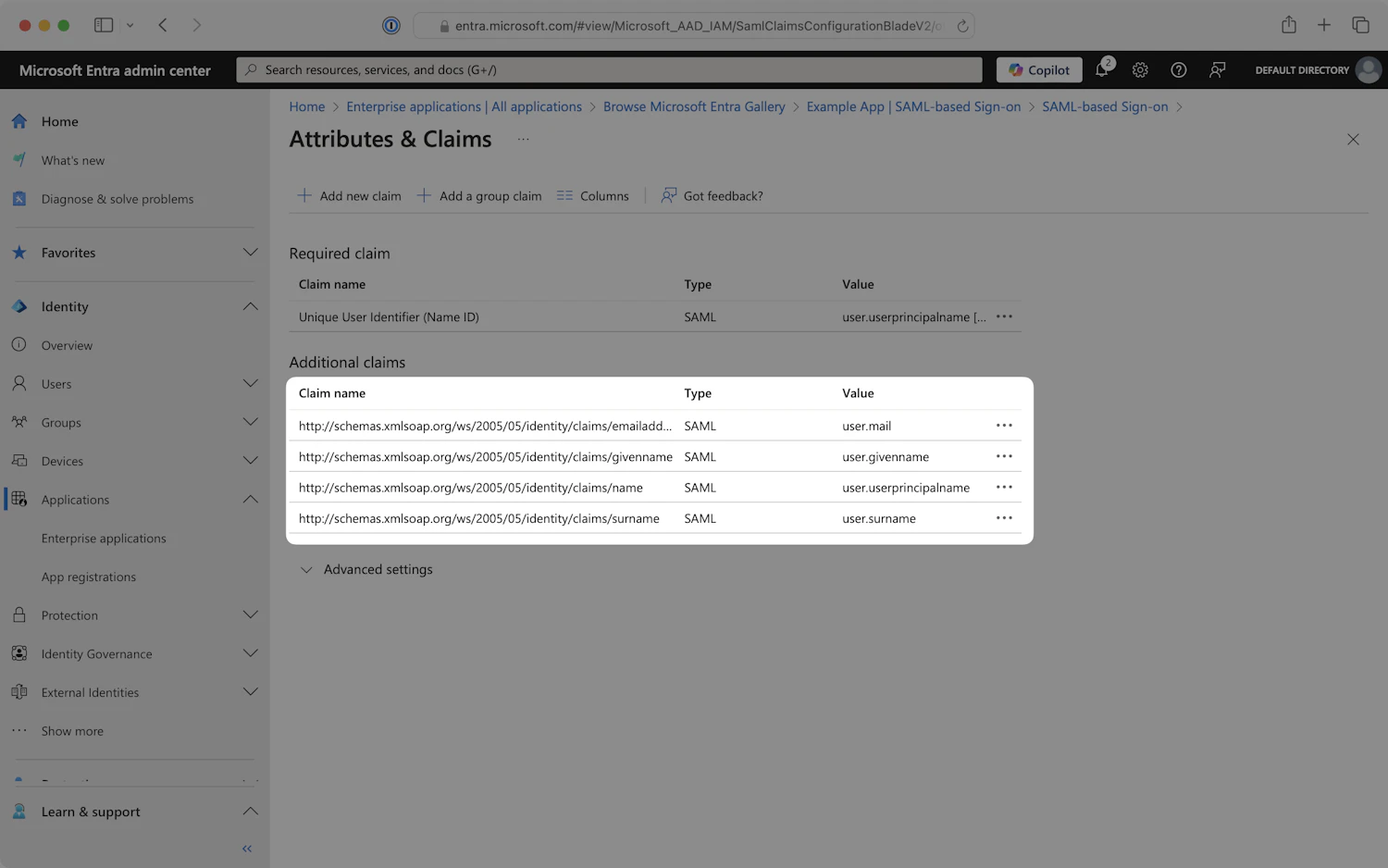Click the Protection lock icon

pos(19,615)
